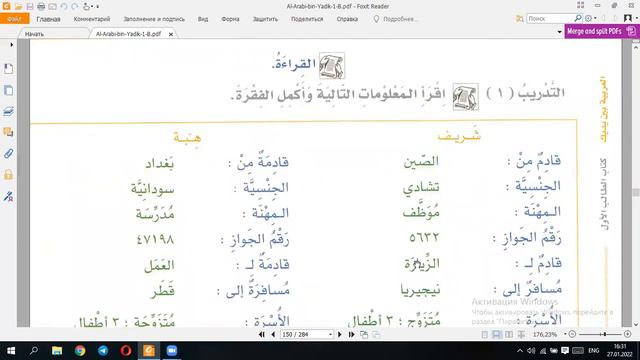640x360 pixels.
Task: Zoom out with the minus button
Action: click(572, 334)
